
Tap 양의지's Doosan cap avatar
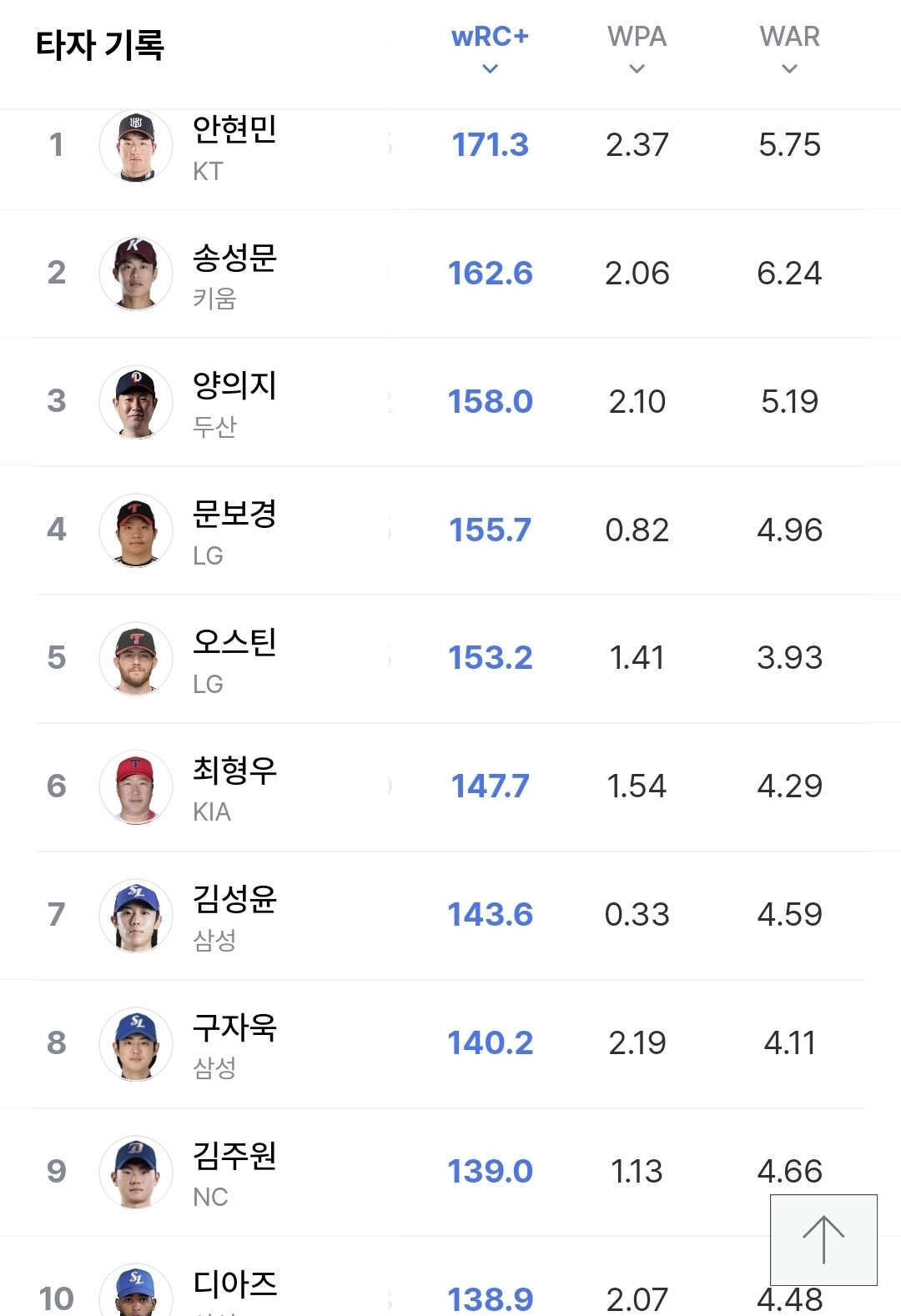136,402
